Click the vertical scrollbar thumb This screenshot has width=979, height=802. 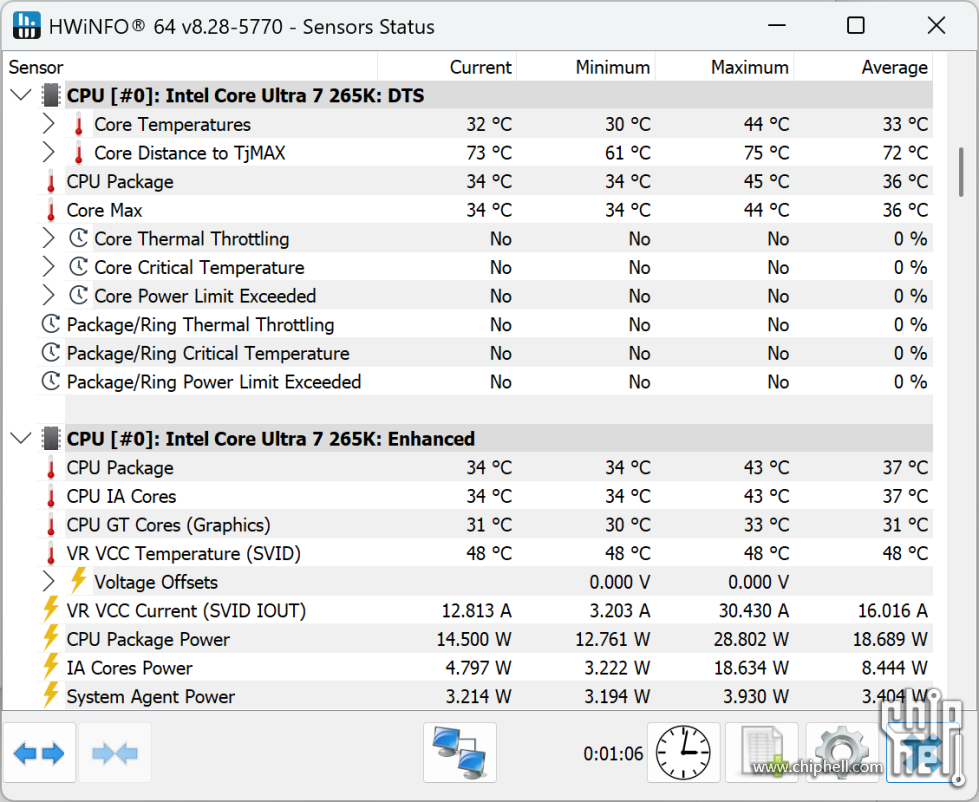click(x=961, y=172)
